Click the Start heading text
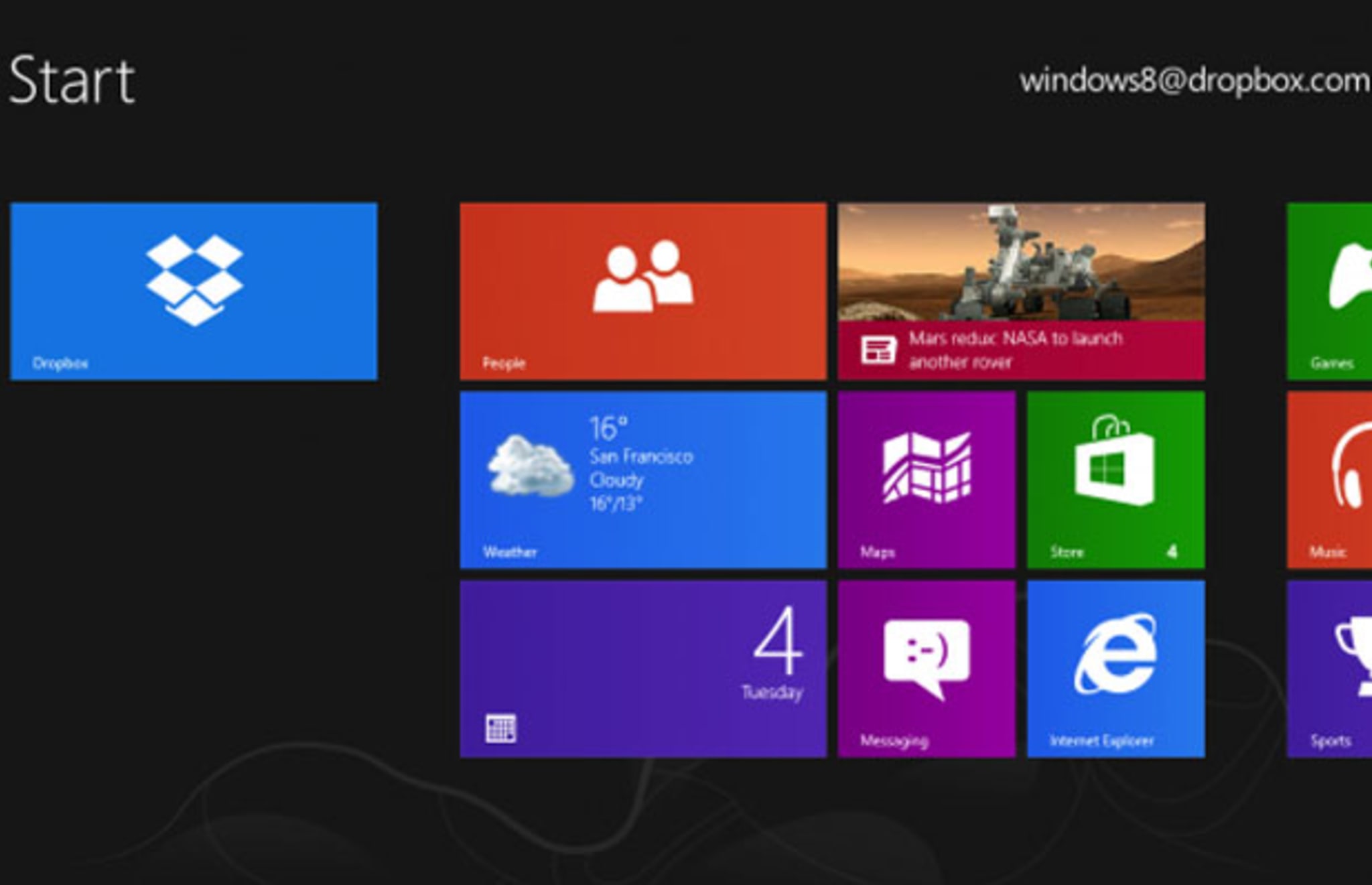The width and height of the screenshot is (1372, 885). coord(72,80)
